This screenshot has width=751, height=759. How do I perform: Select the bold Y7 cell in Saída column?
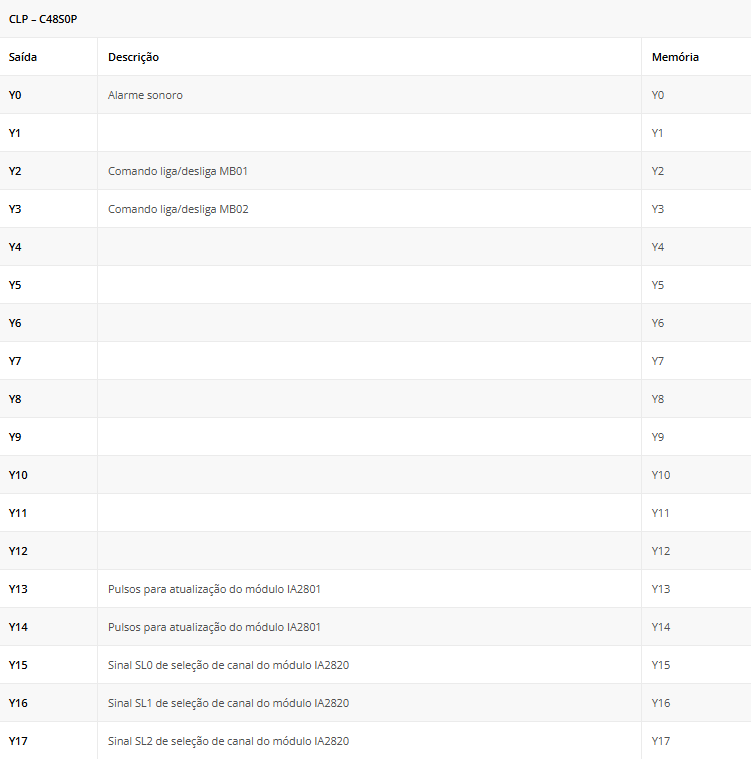pyautogui.click(x=15, y=361)
